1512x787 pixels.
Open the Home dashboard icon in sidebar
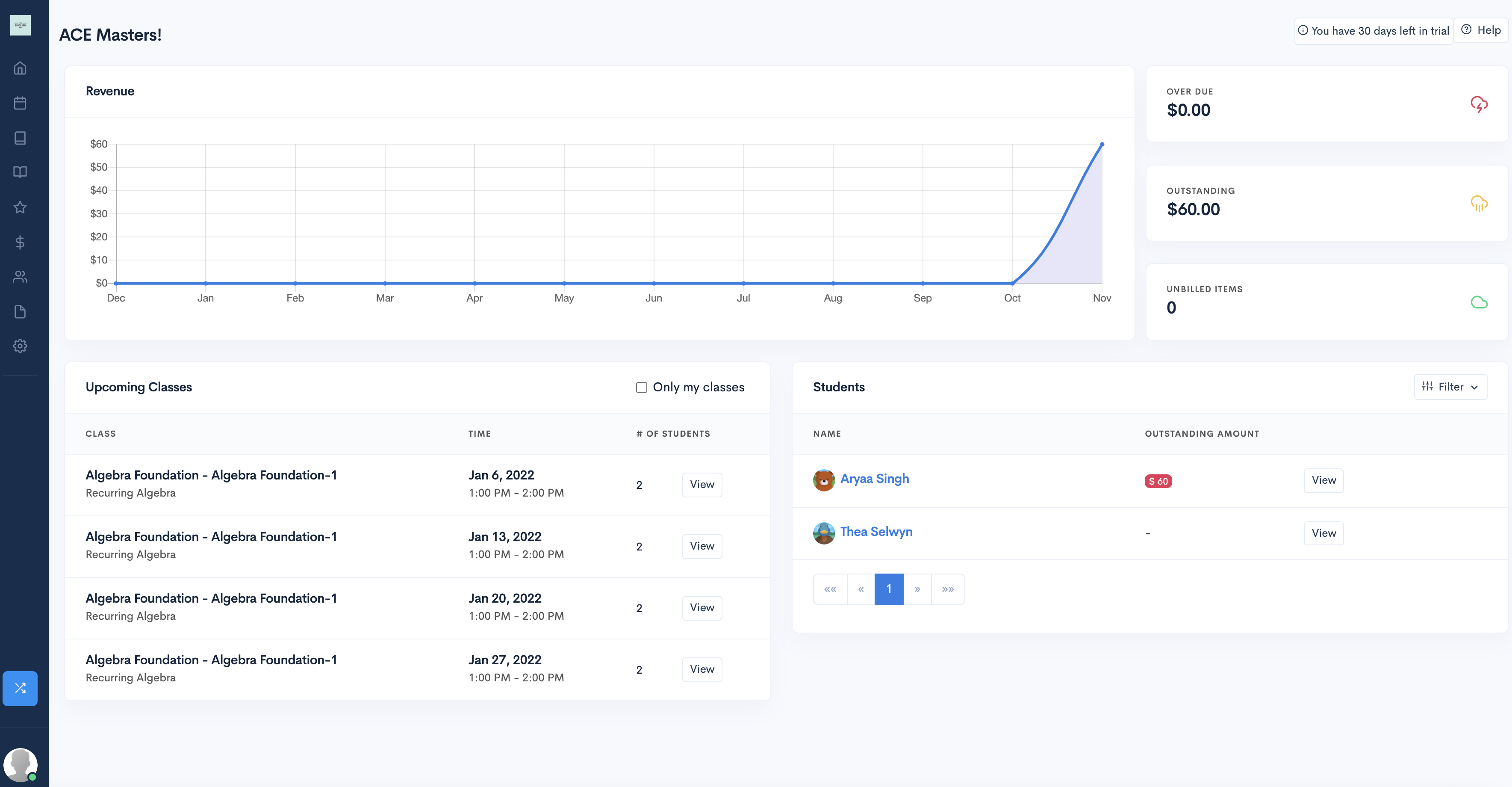[20, 68]
